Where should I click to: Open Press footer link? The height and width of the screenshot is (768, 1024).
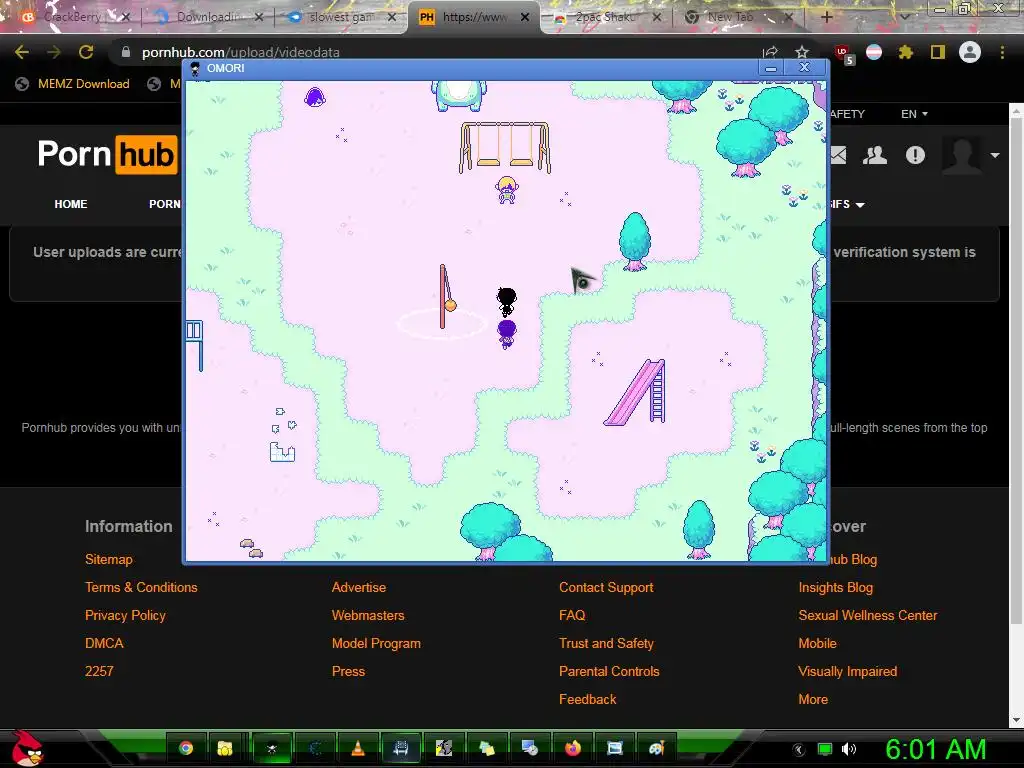[348, 671]
